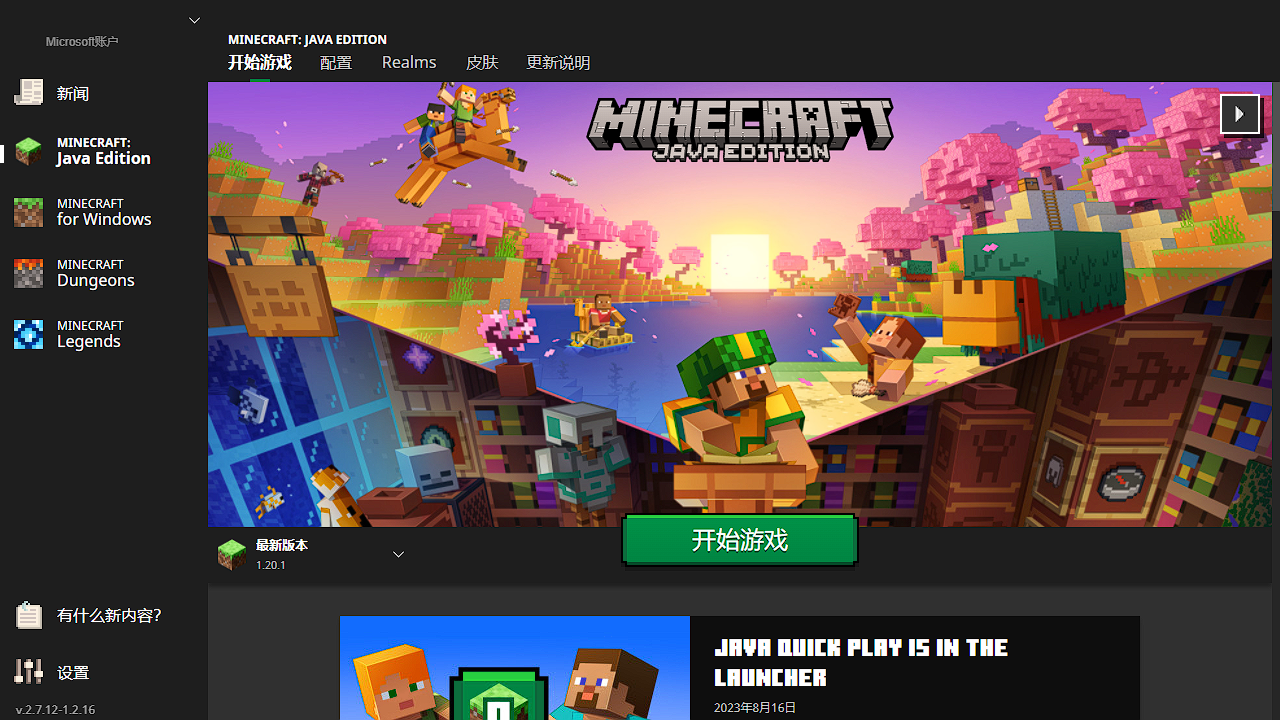This screenshot has width=1280, height=720.
Task: Open the Minecraft Dungeons icon in sidebar
Action: click(x=29, y=273)
